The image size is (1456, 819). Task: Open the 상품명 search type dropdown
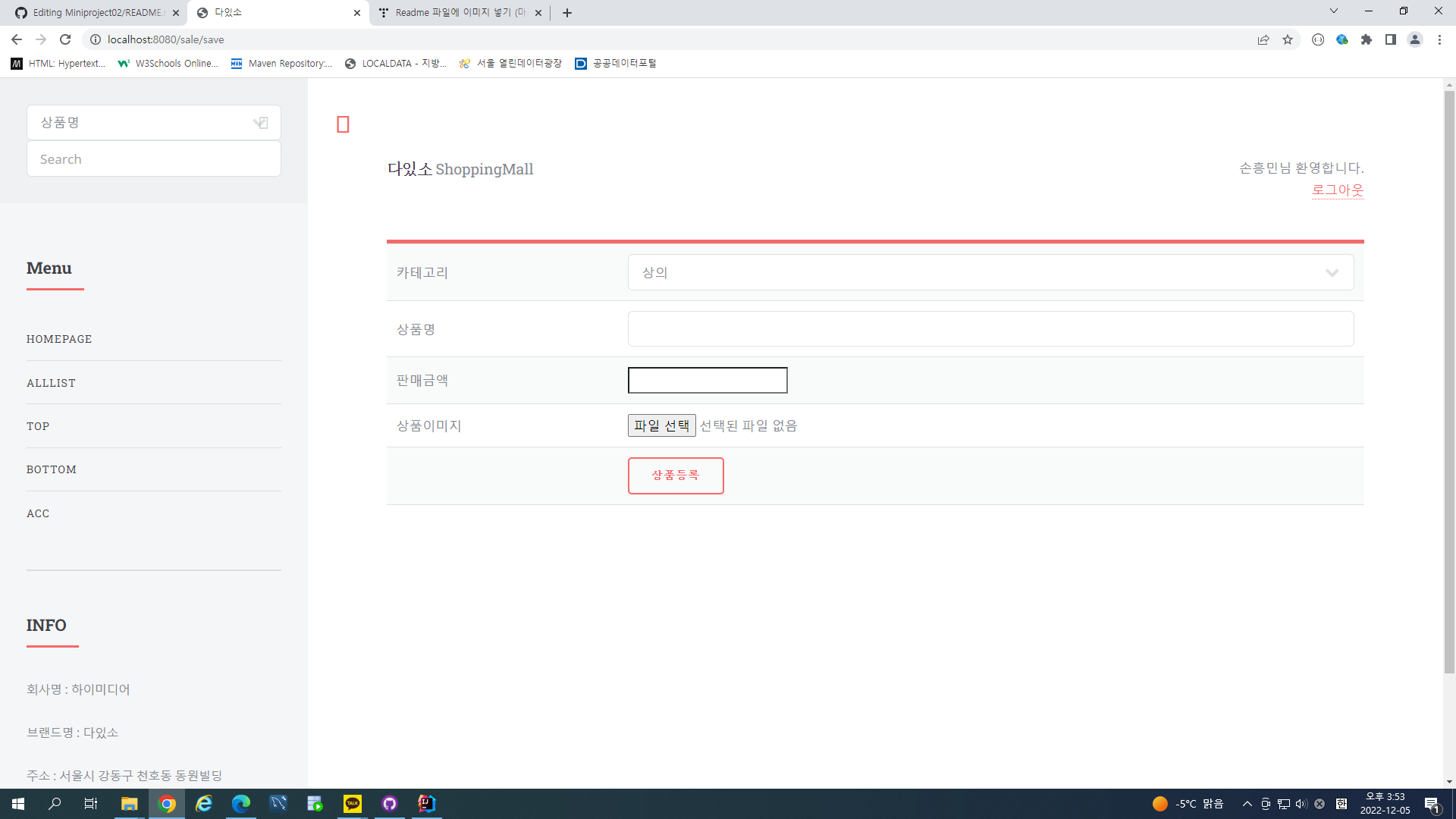[154, 123]
